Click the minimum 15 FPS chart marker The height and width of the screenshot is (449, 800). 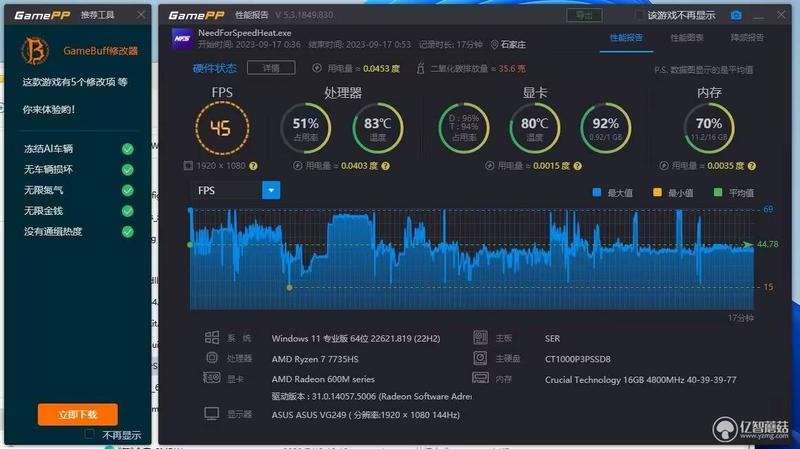289,288
